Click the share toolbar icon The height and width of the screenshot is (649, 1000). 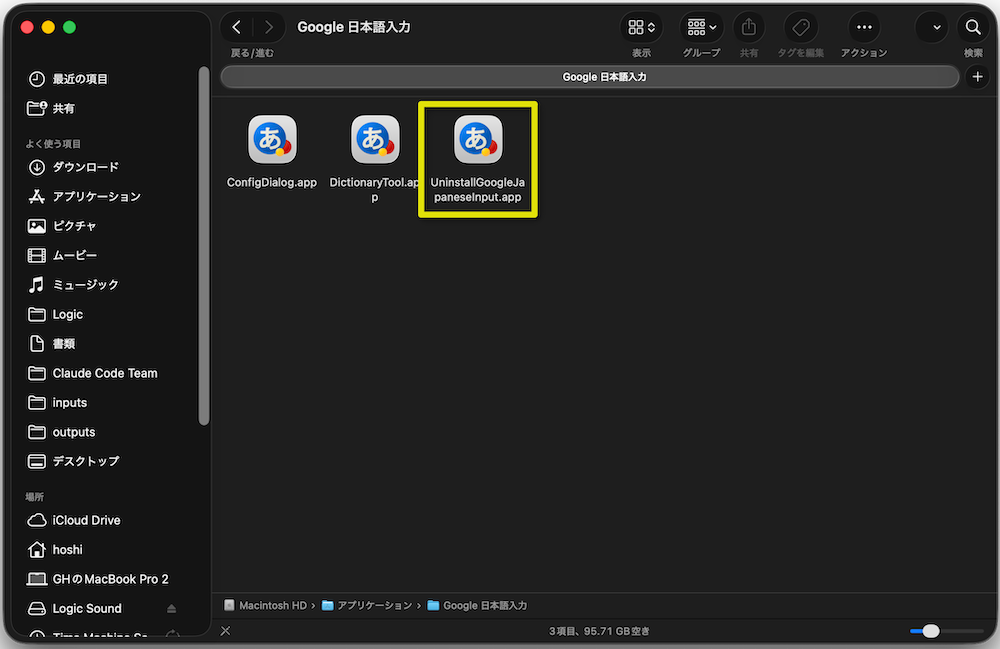pos(749,27)
